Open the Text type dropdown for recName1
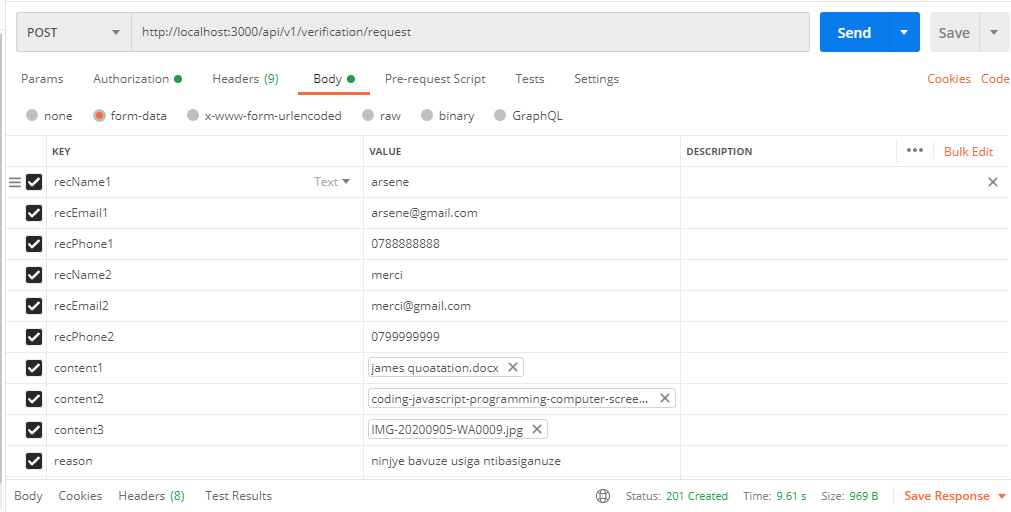Screen dimensions: 1011x512 click(332, 182)
